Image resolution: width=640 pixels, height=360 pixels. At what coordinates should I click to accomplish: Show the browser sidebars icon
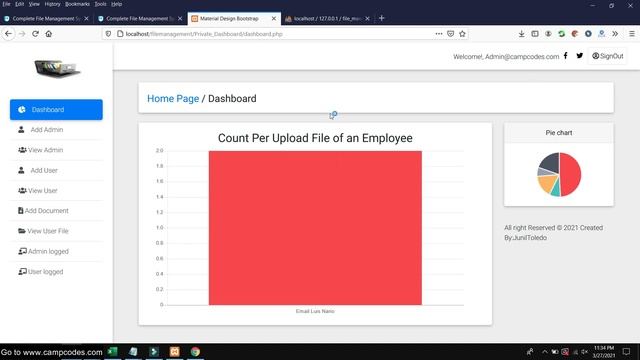535,34
